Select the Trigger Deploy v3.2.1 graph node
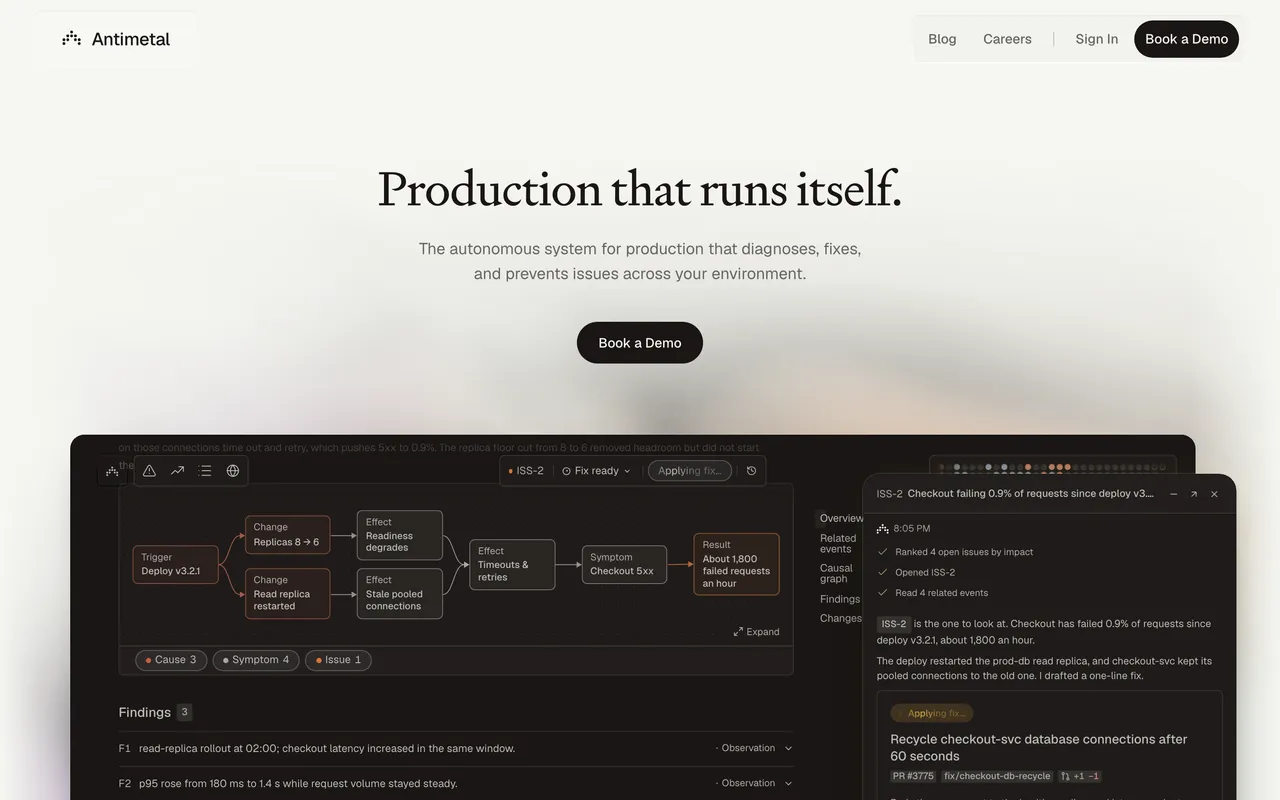This screenshot has height=800, width=1280. click(x=175, y=565)
